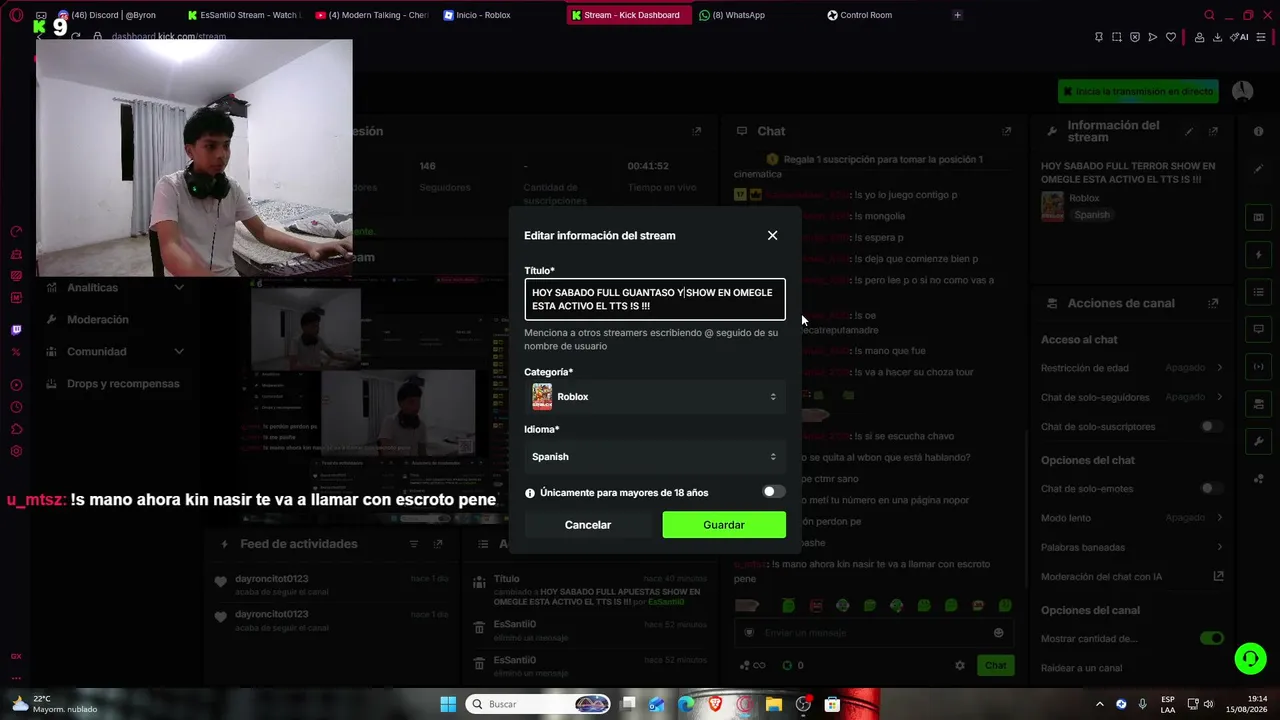This screenshot has height=720, width=1280.
Task: Click the lightning bolt icon in right sidebar
Action: point(1259,255)
